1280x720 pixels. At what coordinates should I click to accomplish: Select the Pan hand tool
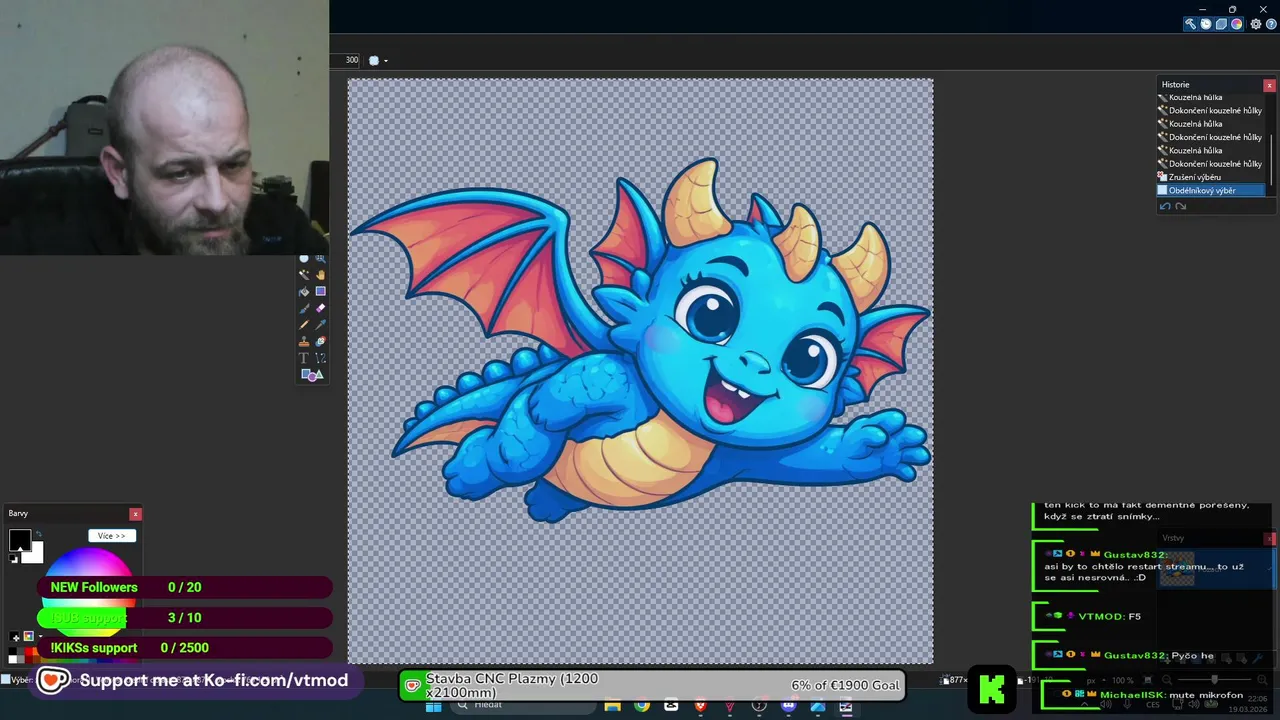pos(321,274)
